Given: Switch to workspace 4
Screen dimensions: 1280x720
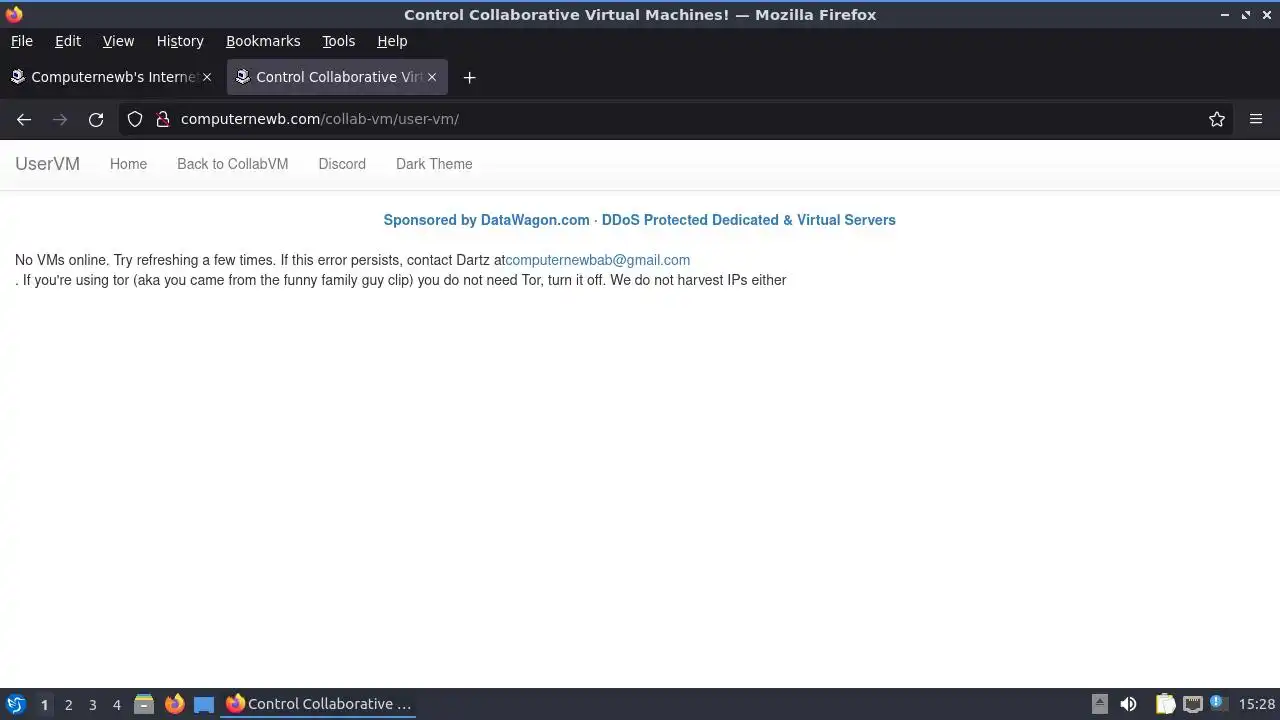Looking at the screenshot, I should [116, 704].
